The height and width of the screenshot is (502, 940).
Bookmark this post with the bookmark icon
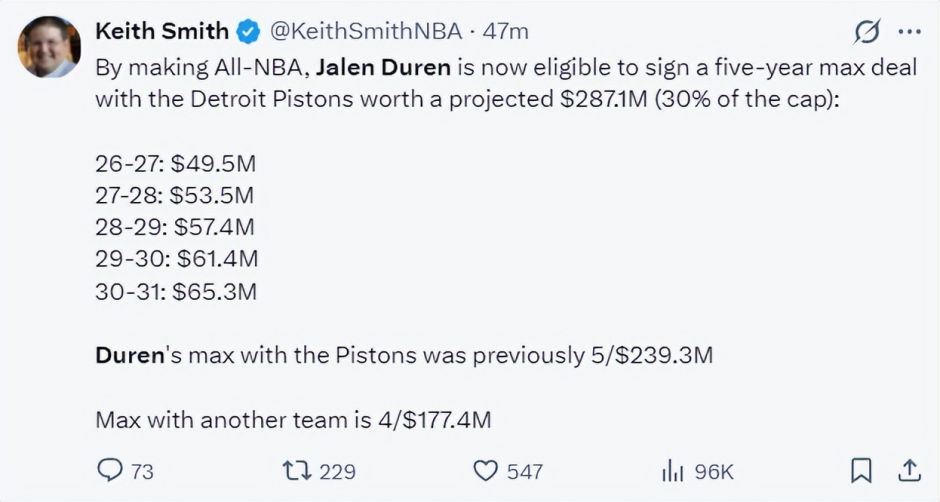(x=861, y=471)
